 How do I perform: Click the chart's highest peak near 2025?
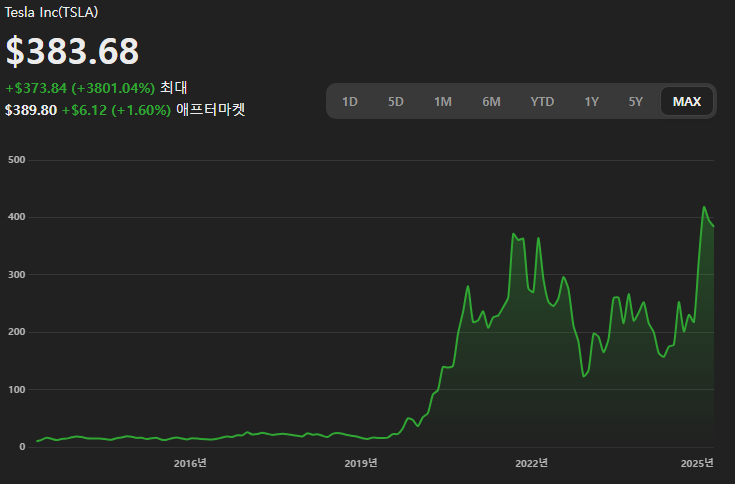[x=704, y=207]
